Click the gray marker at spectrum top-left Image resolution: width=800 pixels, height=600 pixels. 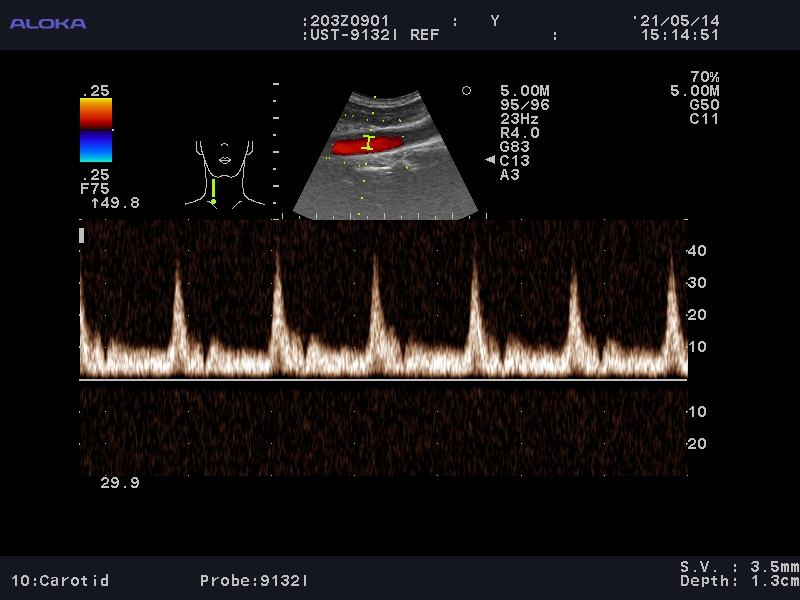pos(82,235)
